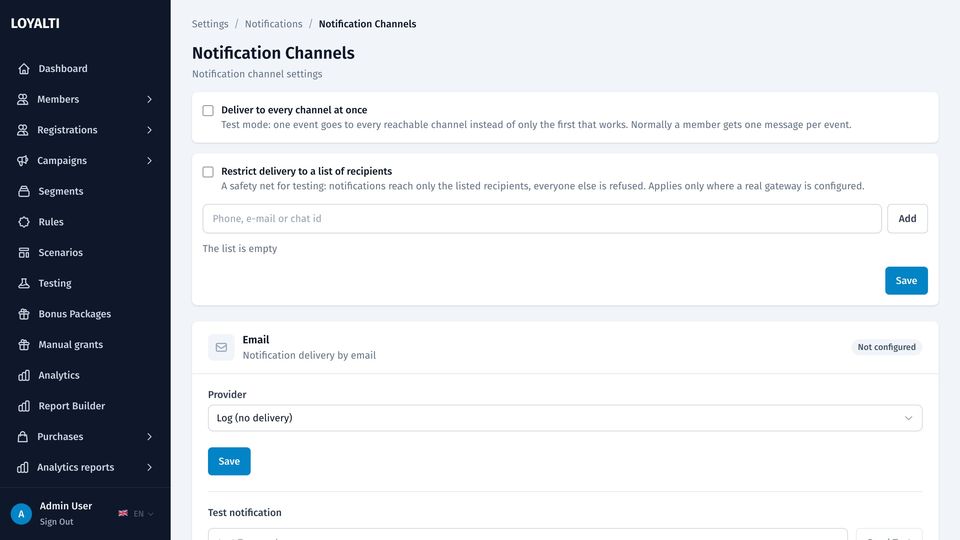Image resolution: width=960 pixels, height=540 pixels.
Task: Click the Segments icon in sidebar
Action: point(24,191)
